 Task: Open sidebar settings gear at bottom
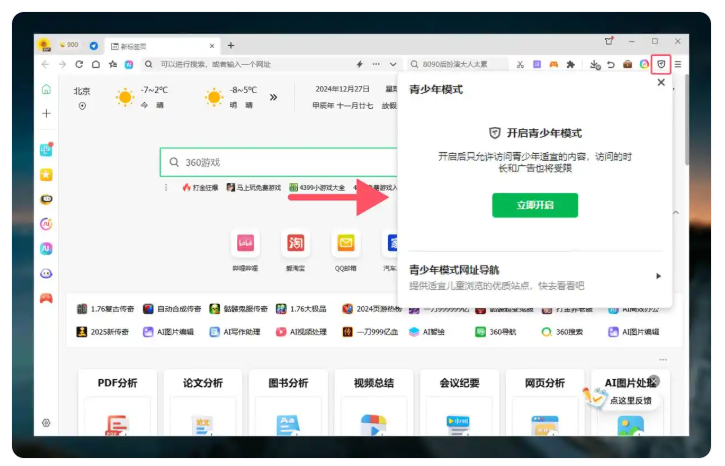(x=46, y=423)
